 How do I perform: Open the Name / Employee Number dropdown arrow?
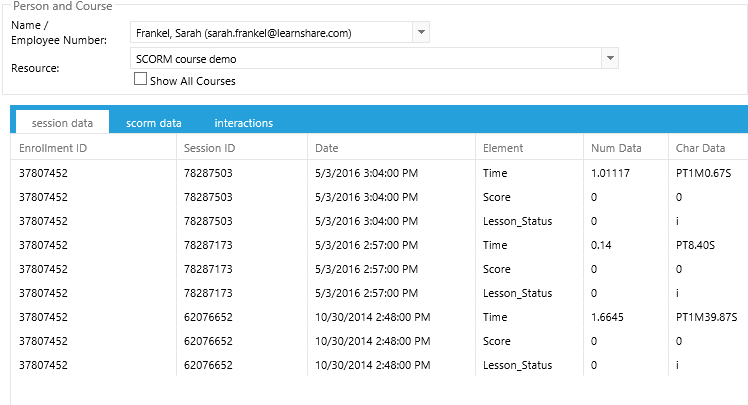click(421, 33)
